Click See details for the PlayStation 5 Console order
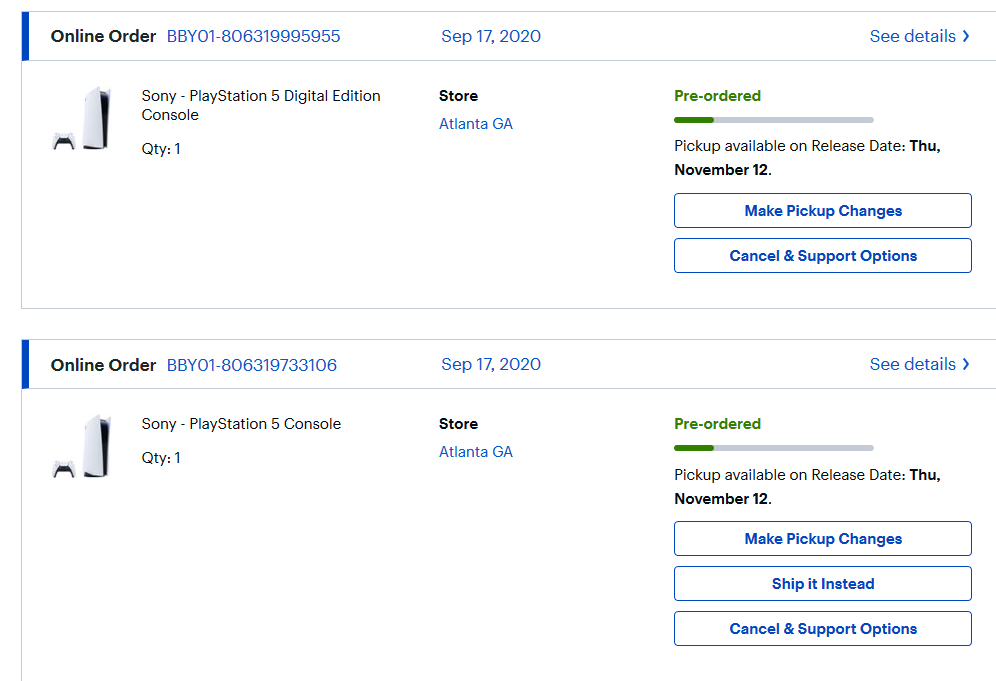Image resolution: width=996 pixels, height=681 pixels. (912, 364)
